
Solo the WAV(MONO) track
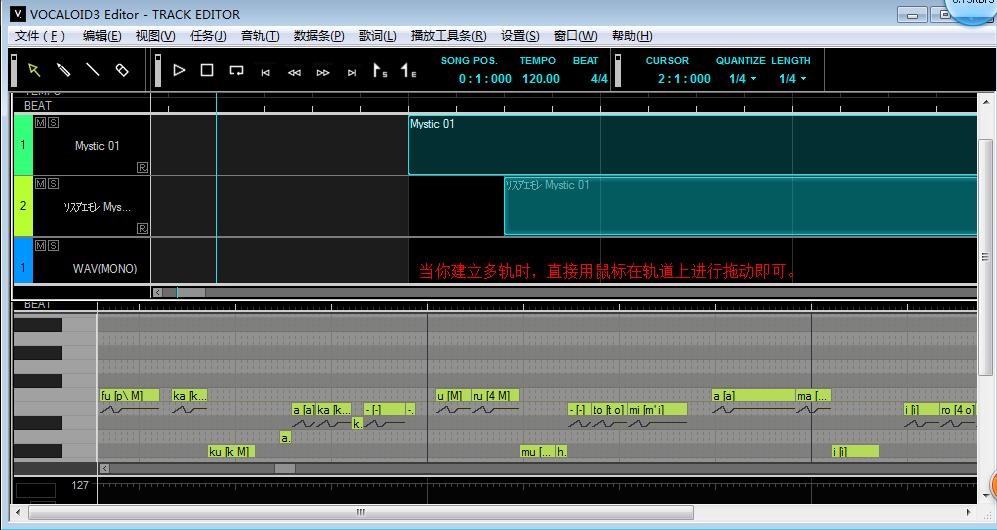53,245
